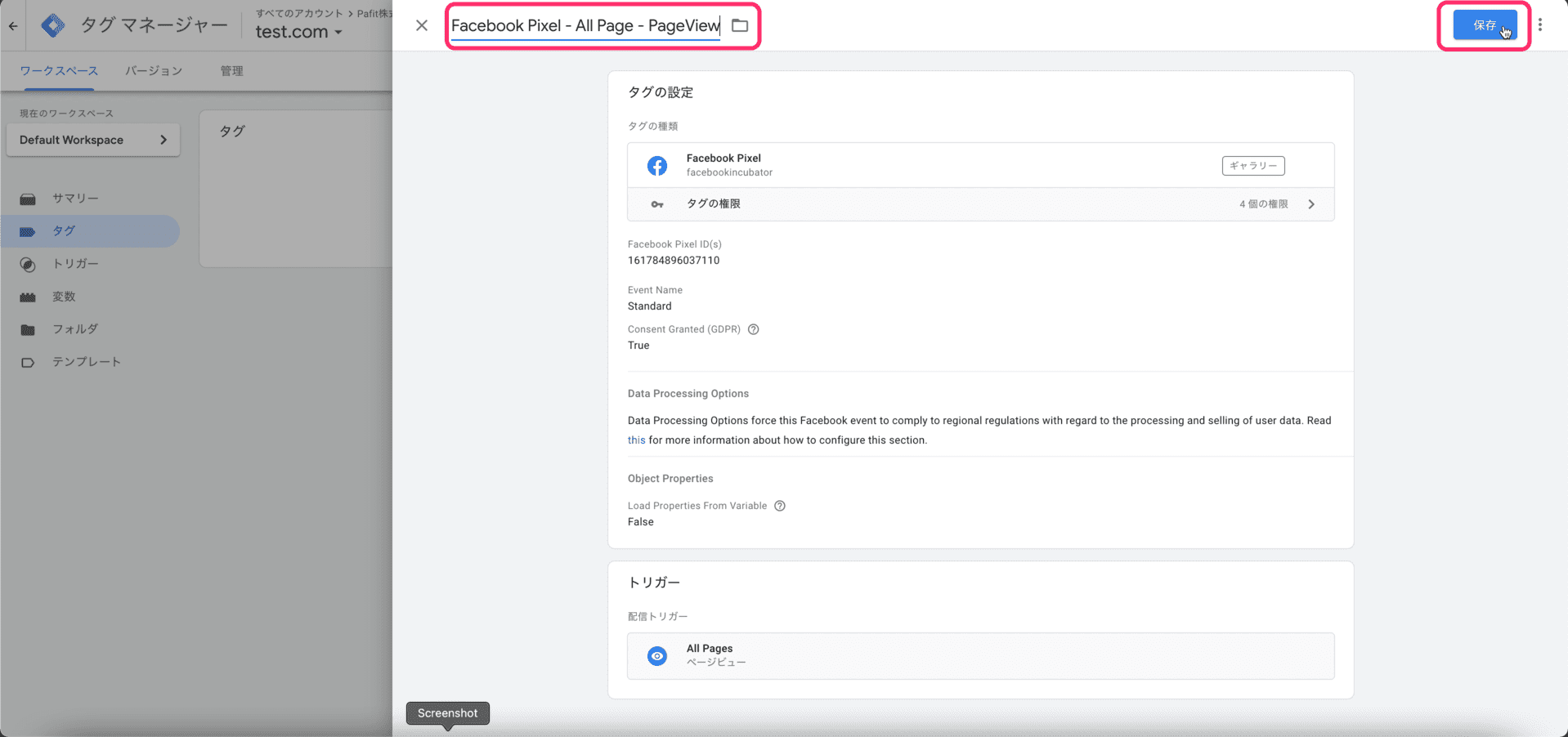The width and height of the screenshot is (1568, 737).
Task: Click the blue 保存 button
Action: 1485,25
